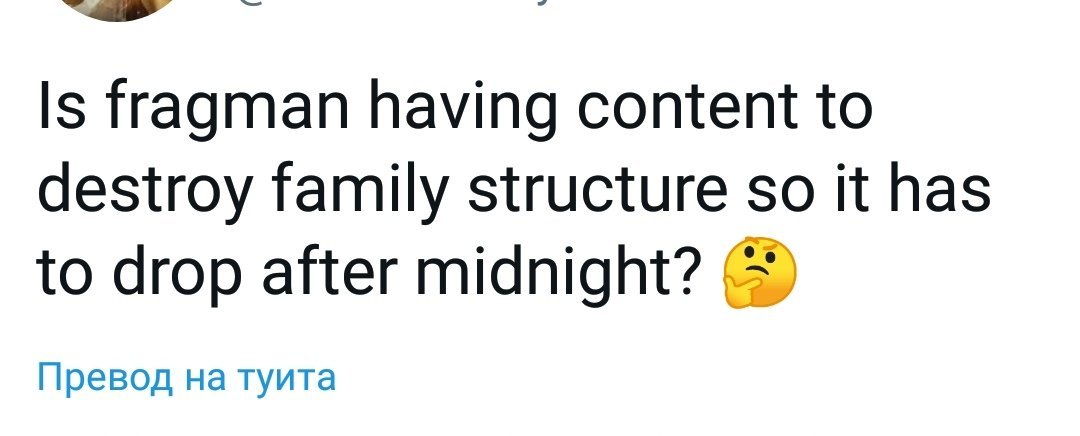Click the "Превод на туита" translate link

tap(185, 378)
